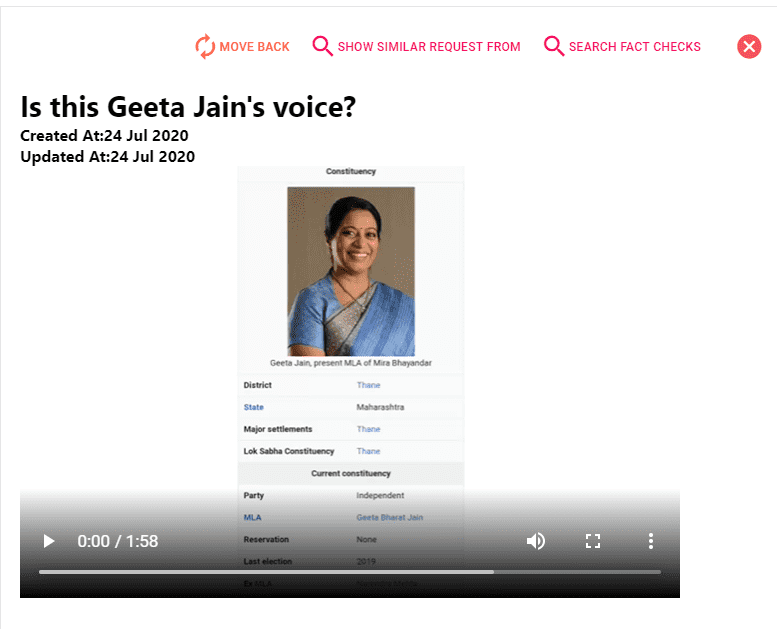This screenshot has width=777, height=629.
Task: Click the Major settlements Thane link
Action: coord(368,429)
